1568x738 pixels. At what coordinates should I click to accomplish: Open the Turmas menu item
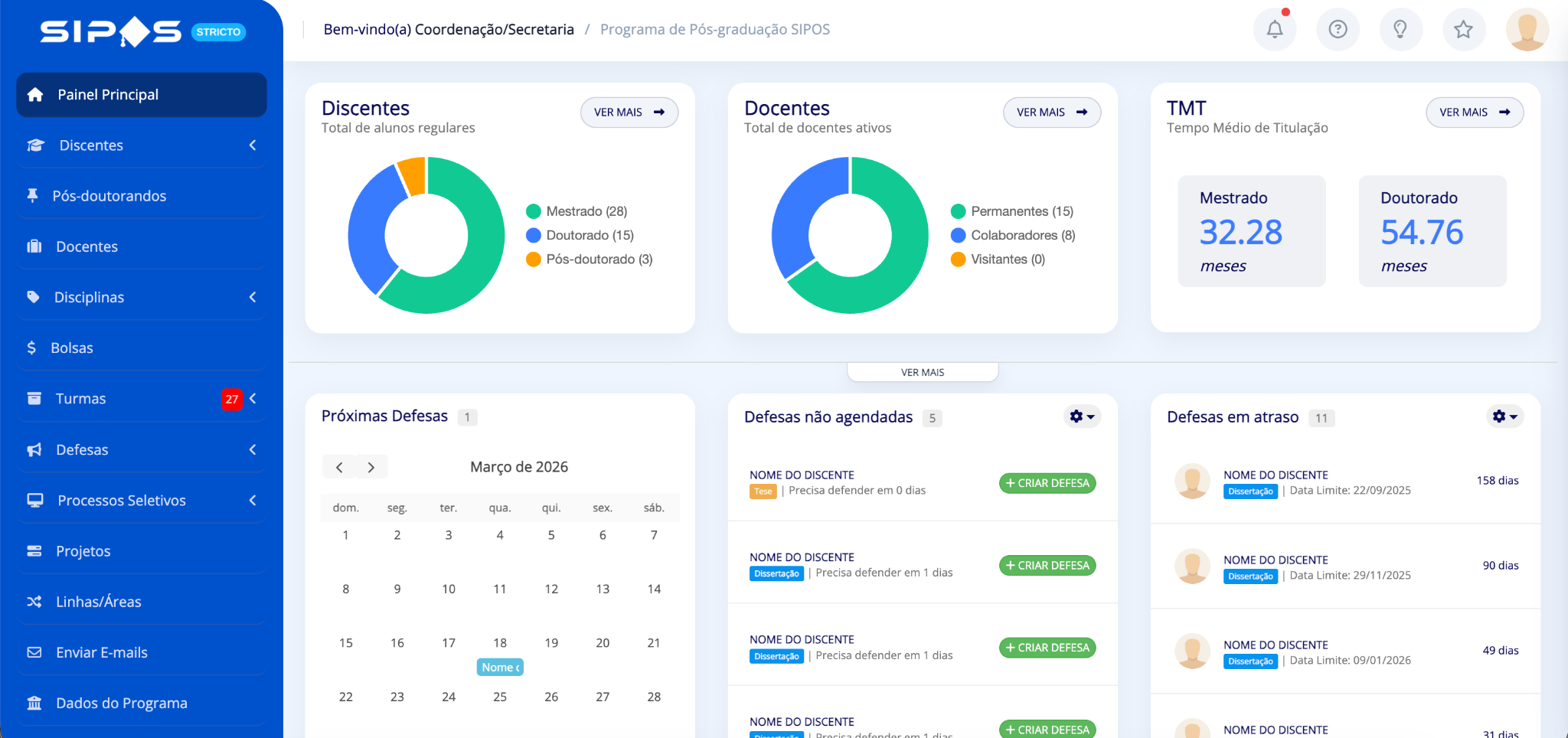142,398
